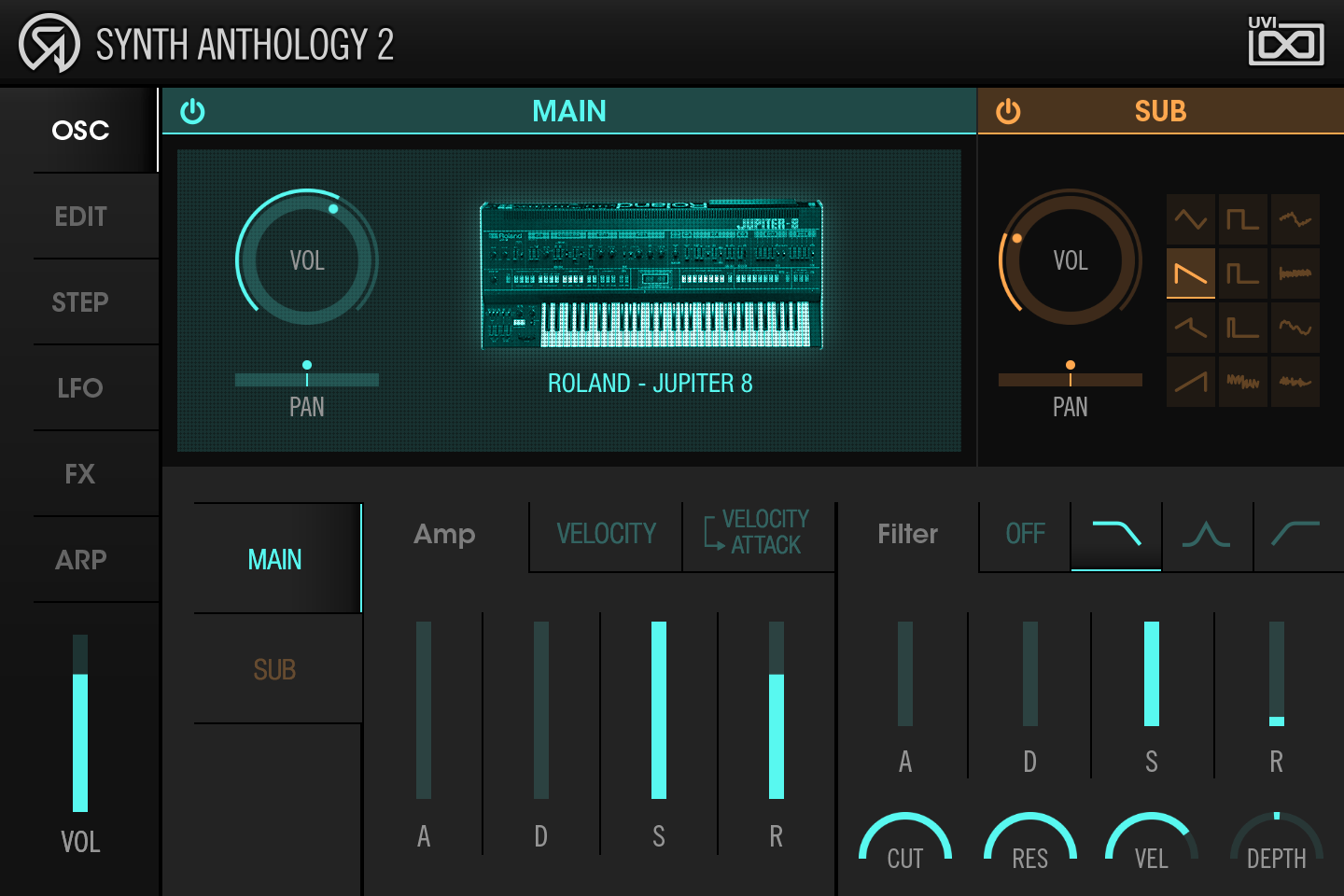Click the Filter attack (A) slider
This screenshot has height=896, width=1344.
pos(905,674)
